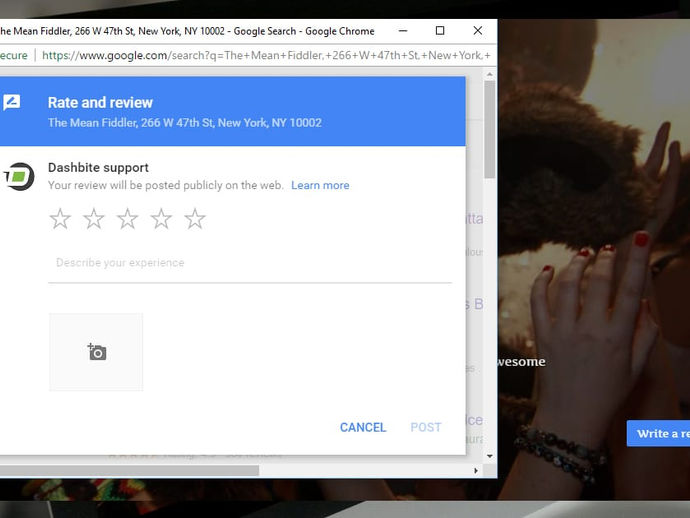Select the first rating star
Viewport: 690px width, 518px height.
[x=60, y=219]
